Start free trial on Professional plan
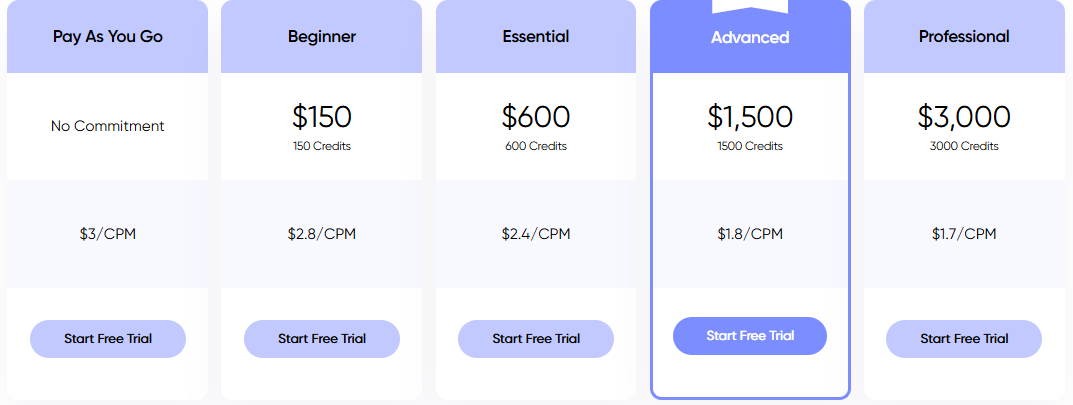Image resolution: width=1073 pixels, height=405 pixels. click(x=964, y=339)
